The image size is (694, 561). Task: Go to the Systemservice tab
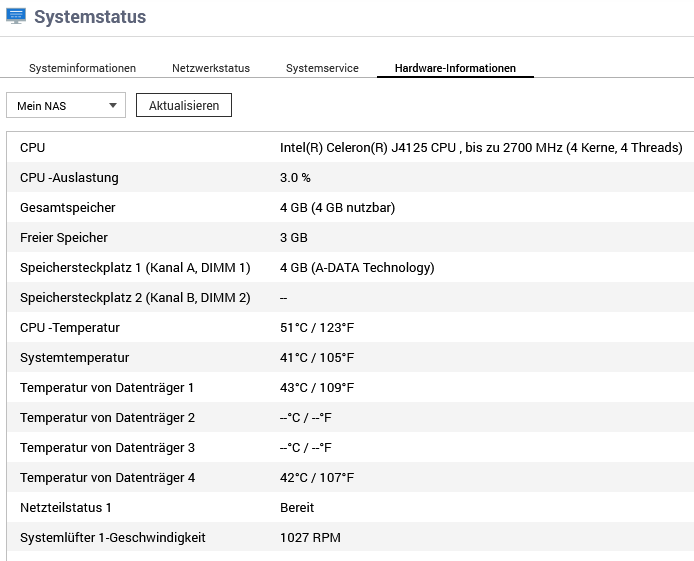click(322, 68)
